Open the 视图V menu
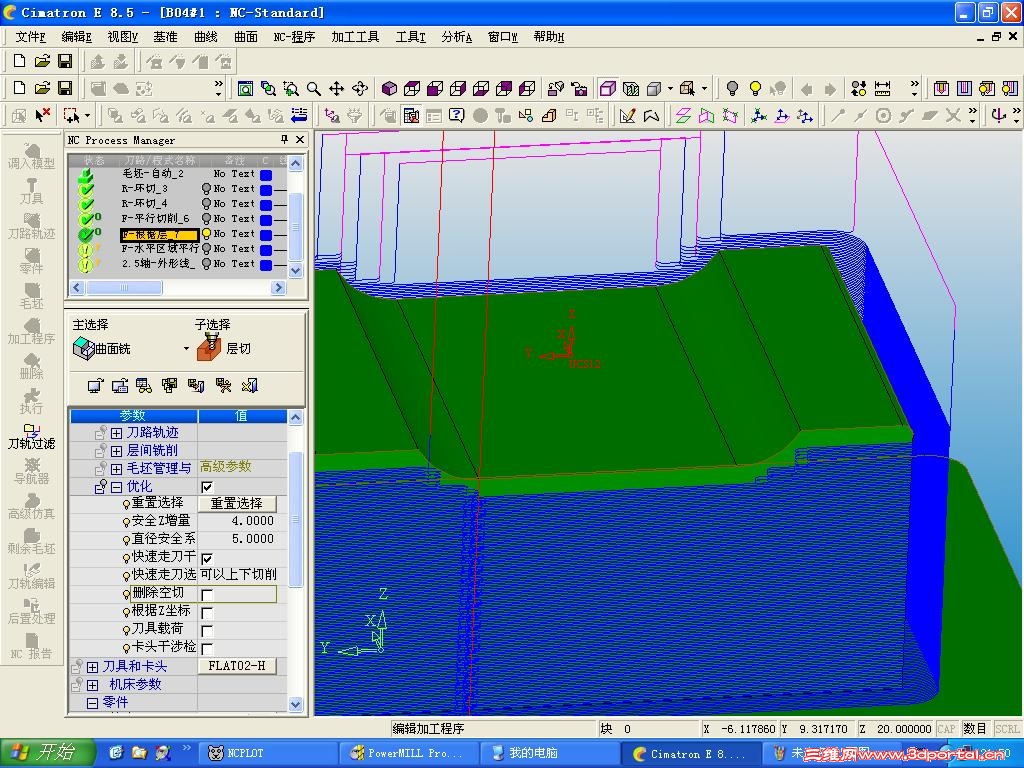Viewport: 1024px width, 768px height. (x=123, y=37)
